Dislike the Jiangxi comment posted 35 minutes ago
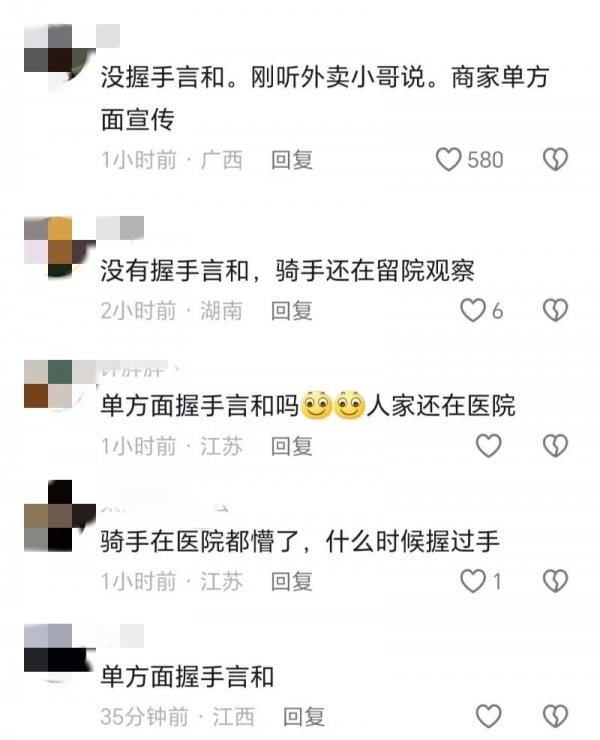This screenshot has width=600, height=740. pyautogui.click(x=555, y=716)
